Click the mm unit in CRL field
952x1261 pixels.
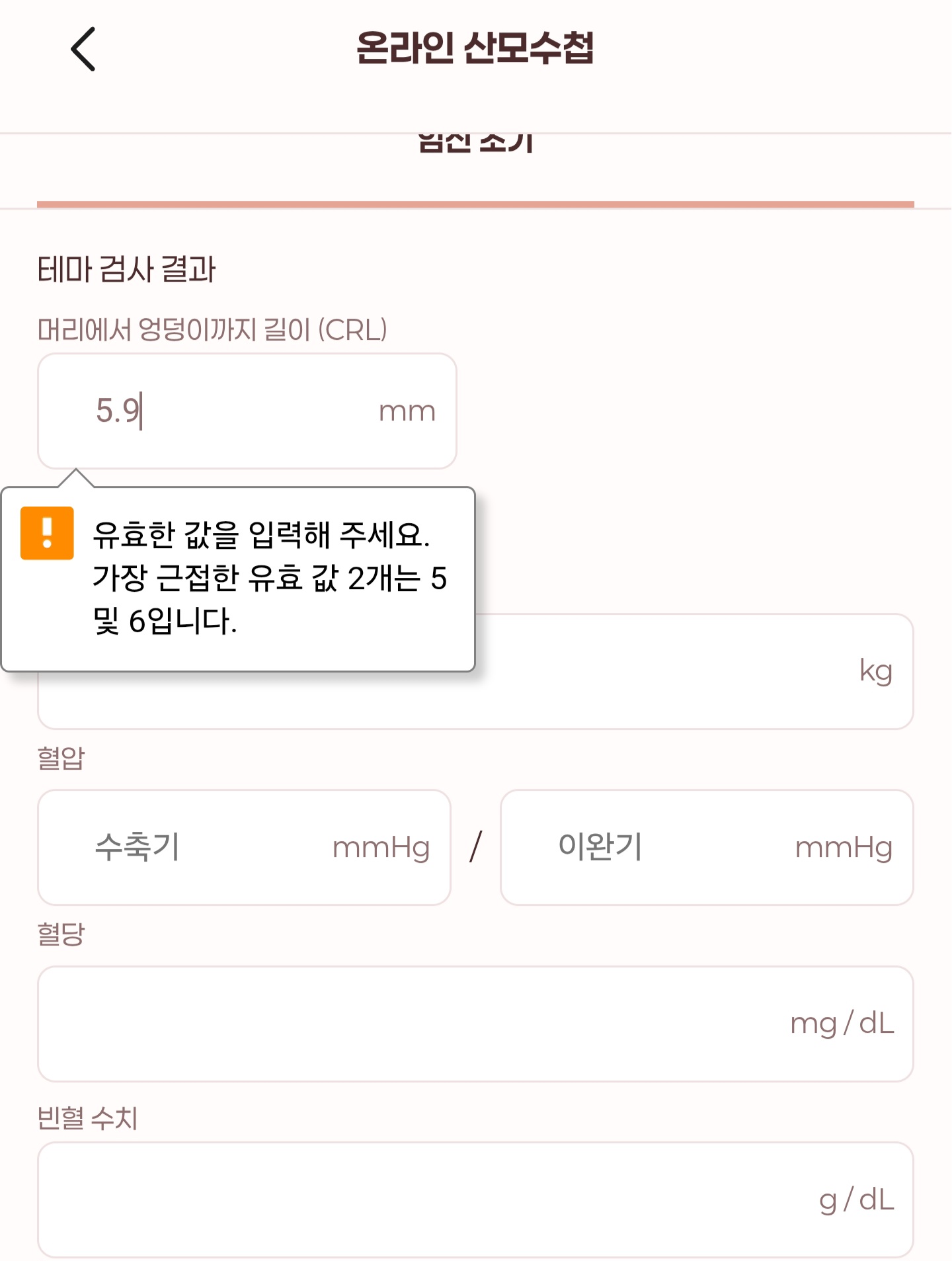click(x=407, y=411)
